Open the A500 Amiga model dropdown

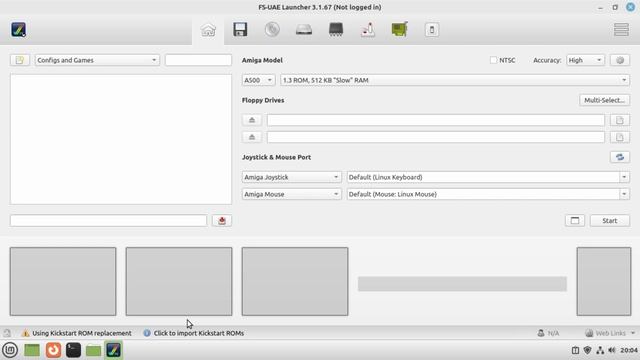point(258,80)
